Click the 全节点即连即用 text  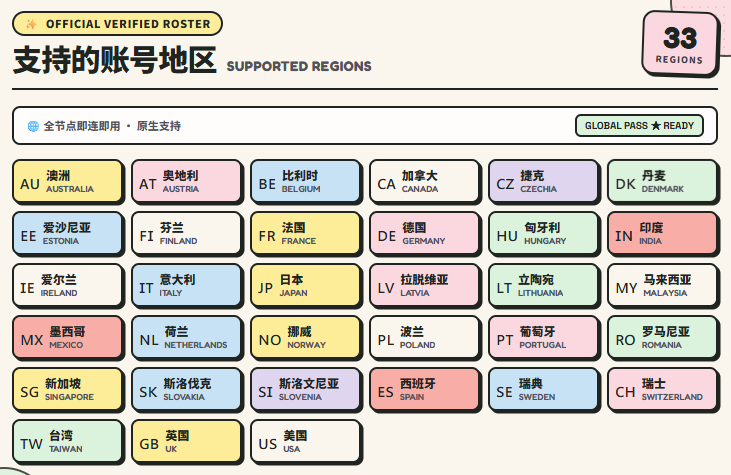click(x=82, y=126)
